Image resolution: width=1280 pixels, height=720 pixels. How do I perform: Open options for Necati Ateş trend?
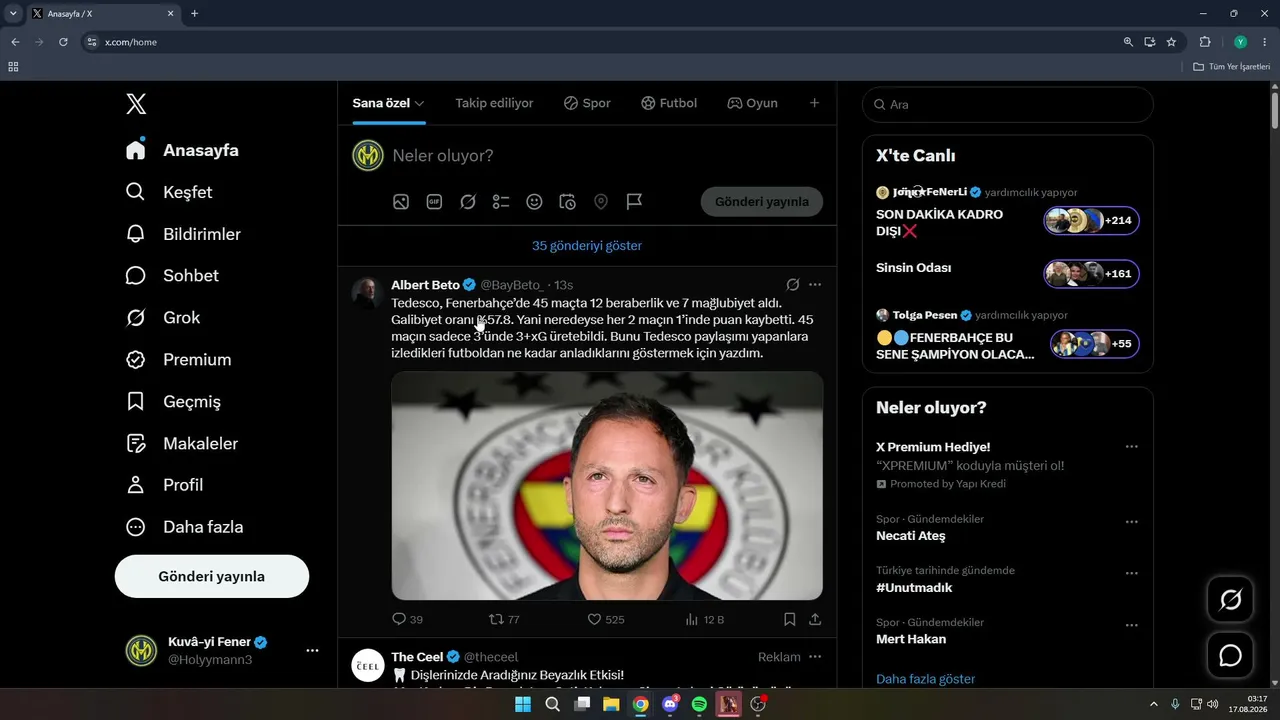click(x=1132, y=522)
